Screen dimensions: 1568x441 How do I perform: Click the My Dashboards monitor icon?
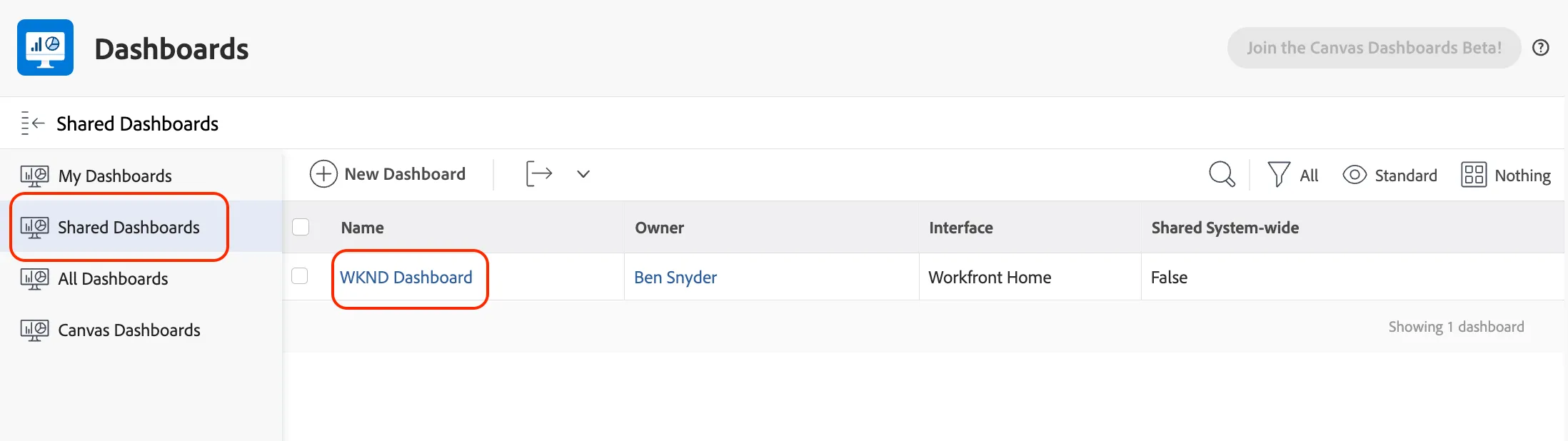click(34, 176)
